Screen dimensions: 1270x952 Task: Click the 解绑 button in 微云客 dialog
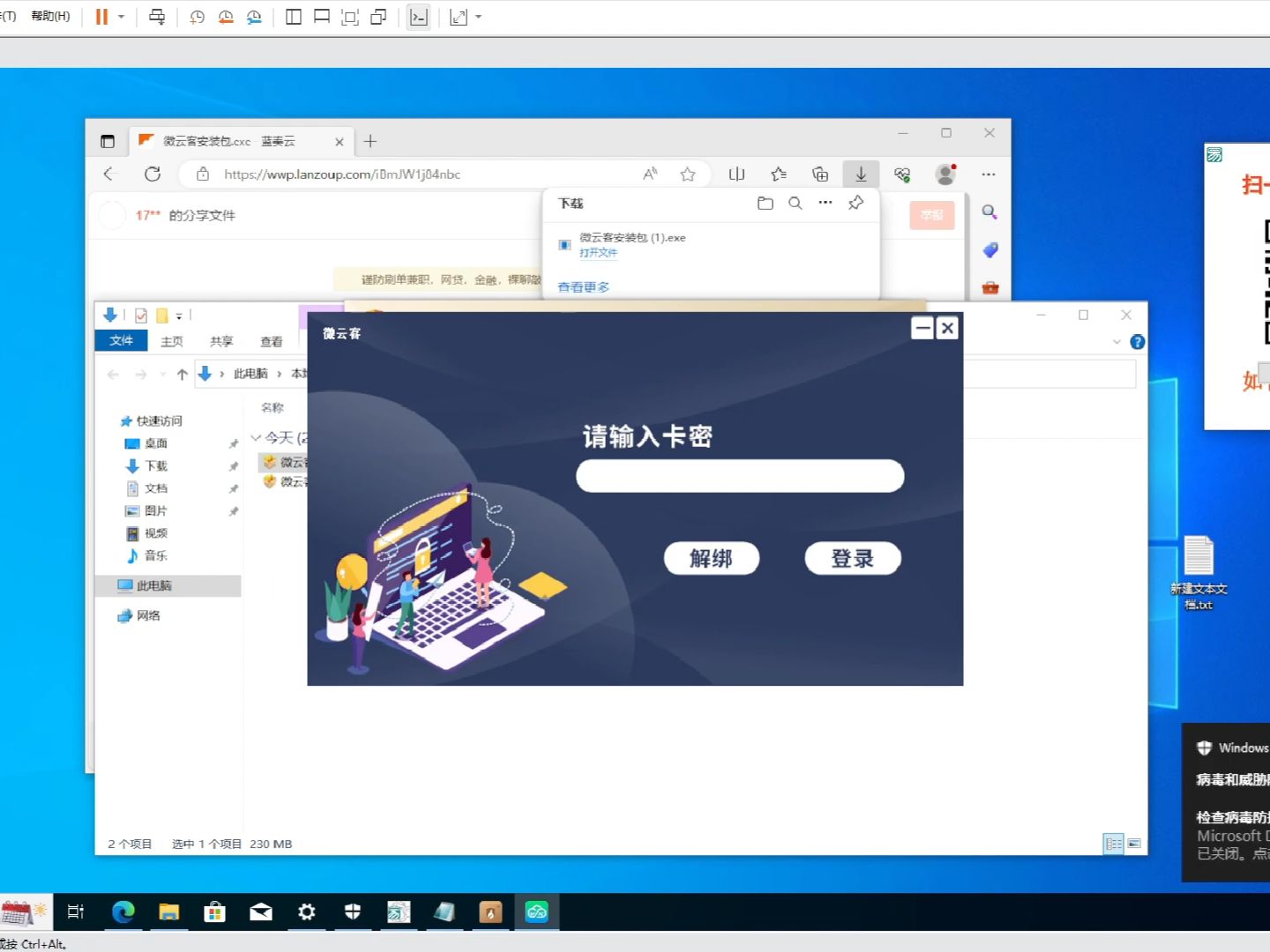[x=711, y=558]
